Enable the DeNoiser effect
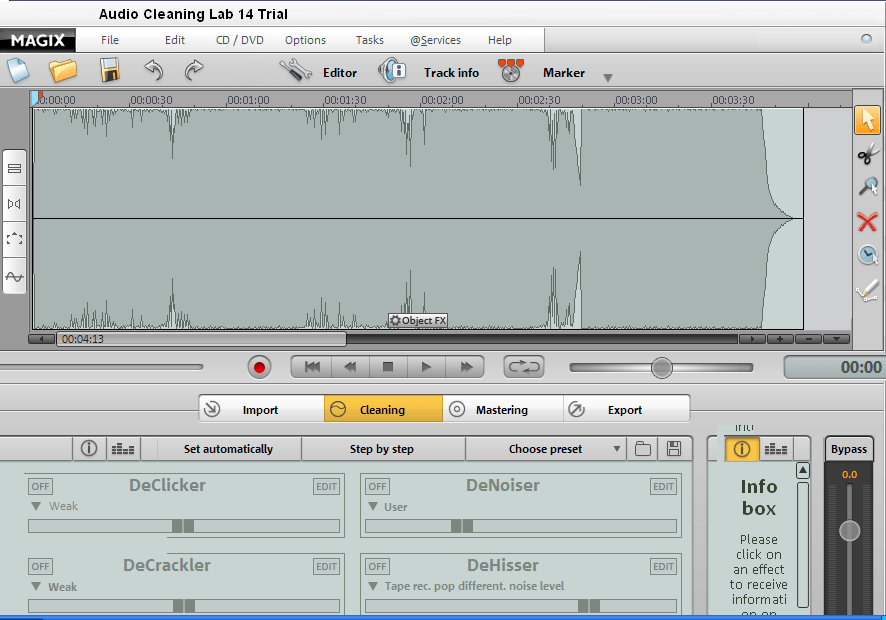This screenshot has height=620, width=886. 377,486
